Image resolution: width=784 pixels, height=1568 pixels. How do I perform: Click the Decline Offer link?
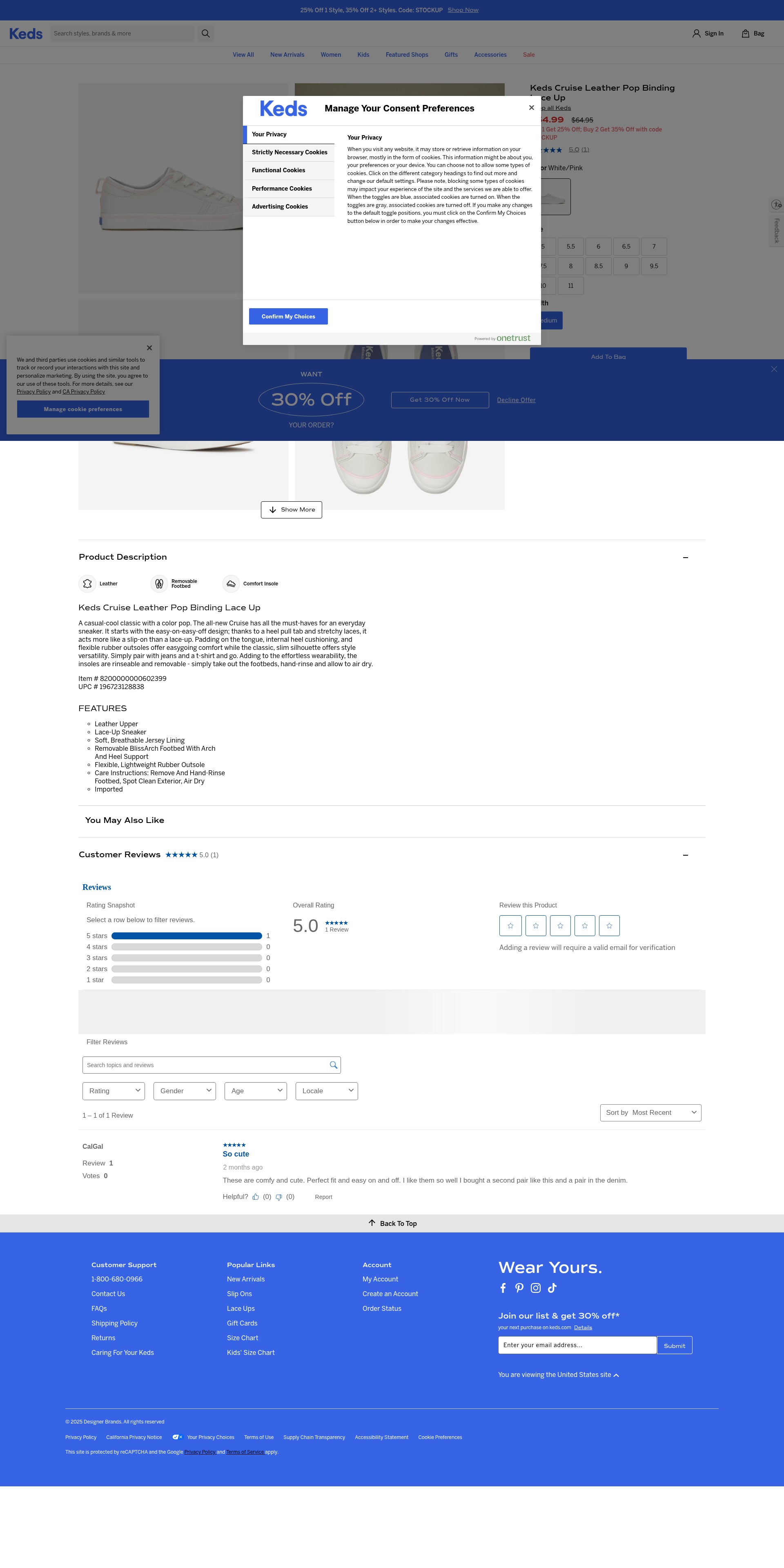pyautogui.click(x=516, y=400)
